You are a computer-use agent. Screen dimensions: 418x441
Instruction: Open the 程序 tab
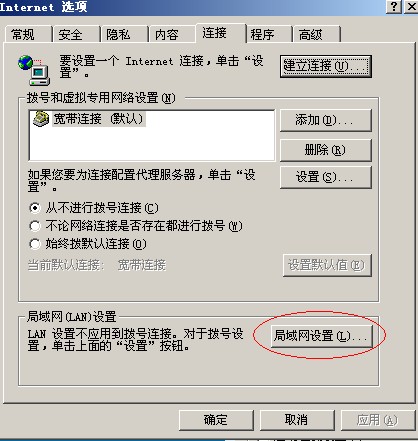pyautogui.click(x=269, y=34)
